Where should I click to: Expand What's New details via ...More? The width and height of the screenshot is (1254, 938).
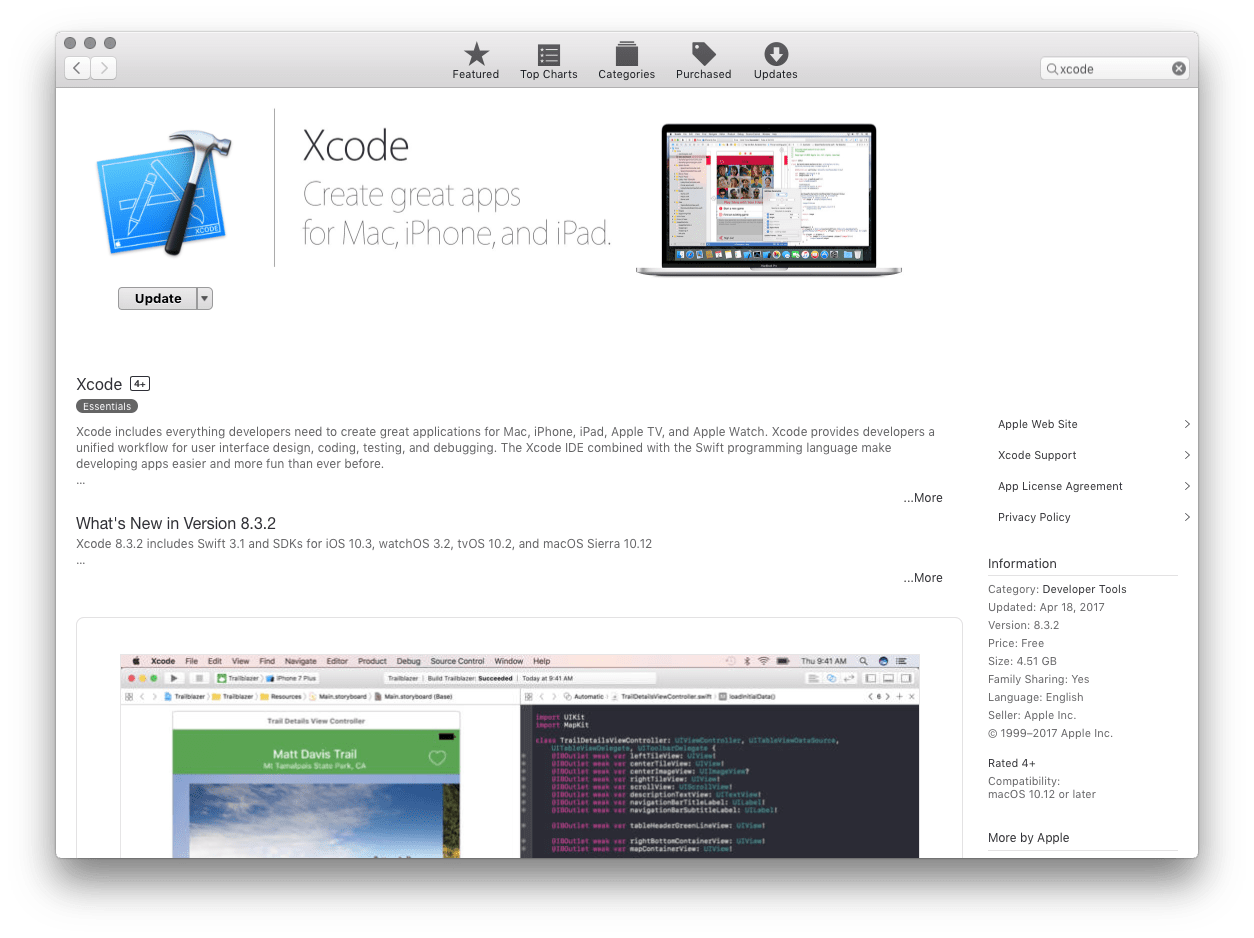[x=922, y=577]
